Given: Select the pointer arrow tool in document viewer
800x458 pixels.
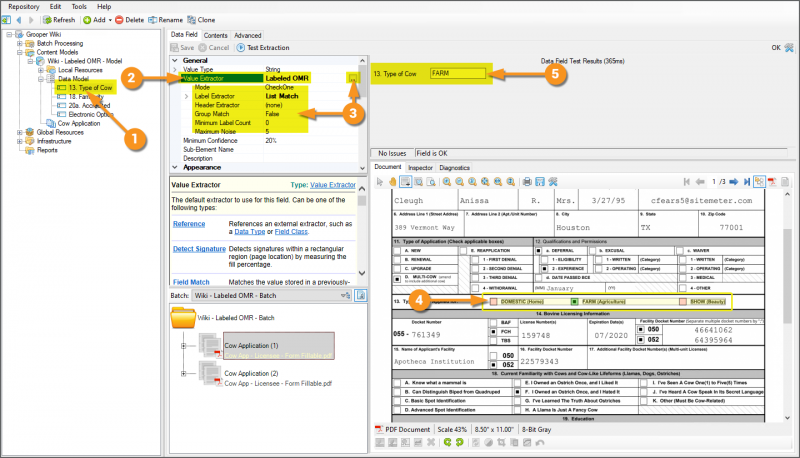Looking at the screenshot, I should (380, 182).
